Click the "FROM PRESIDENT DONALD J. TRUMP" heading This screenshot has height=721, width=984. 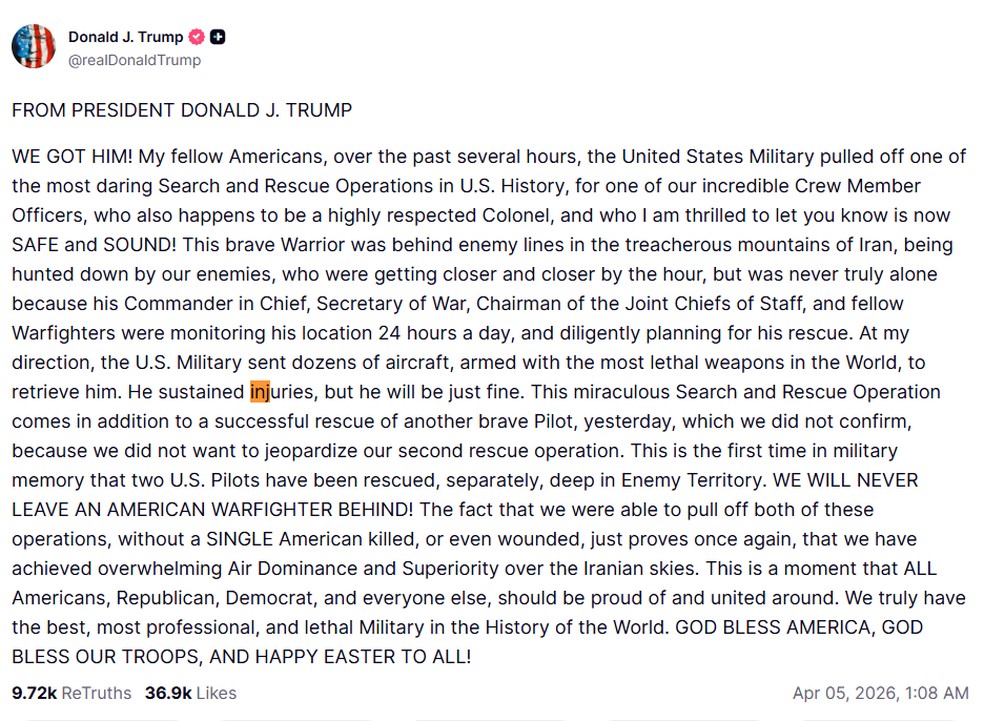click(182, 110)
